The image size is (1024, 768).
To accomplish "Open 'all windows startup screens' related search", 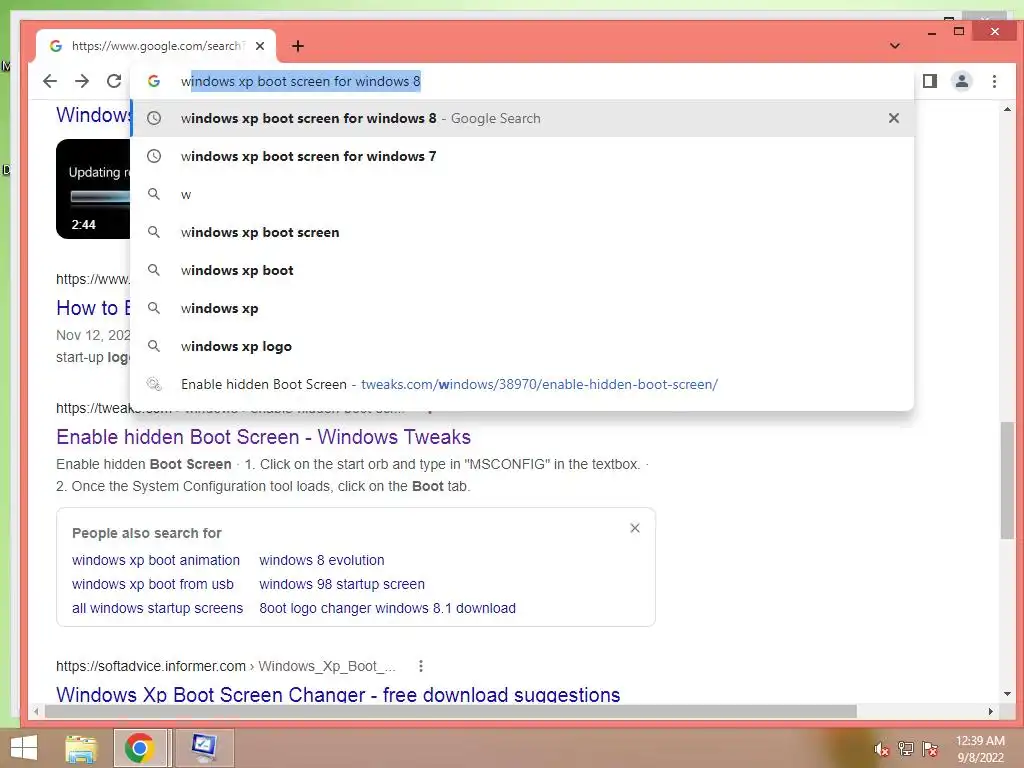I will (x=157, y=608).
